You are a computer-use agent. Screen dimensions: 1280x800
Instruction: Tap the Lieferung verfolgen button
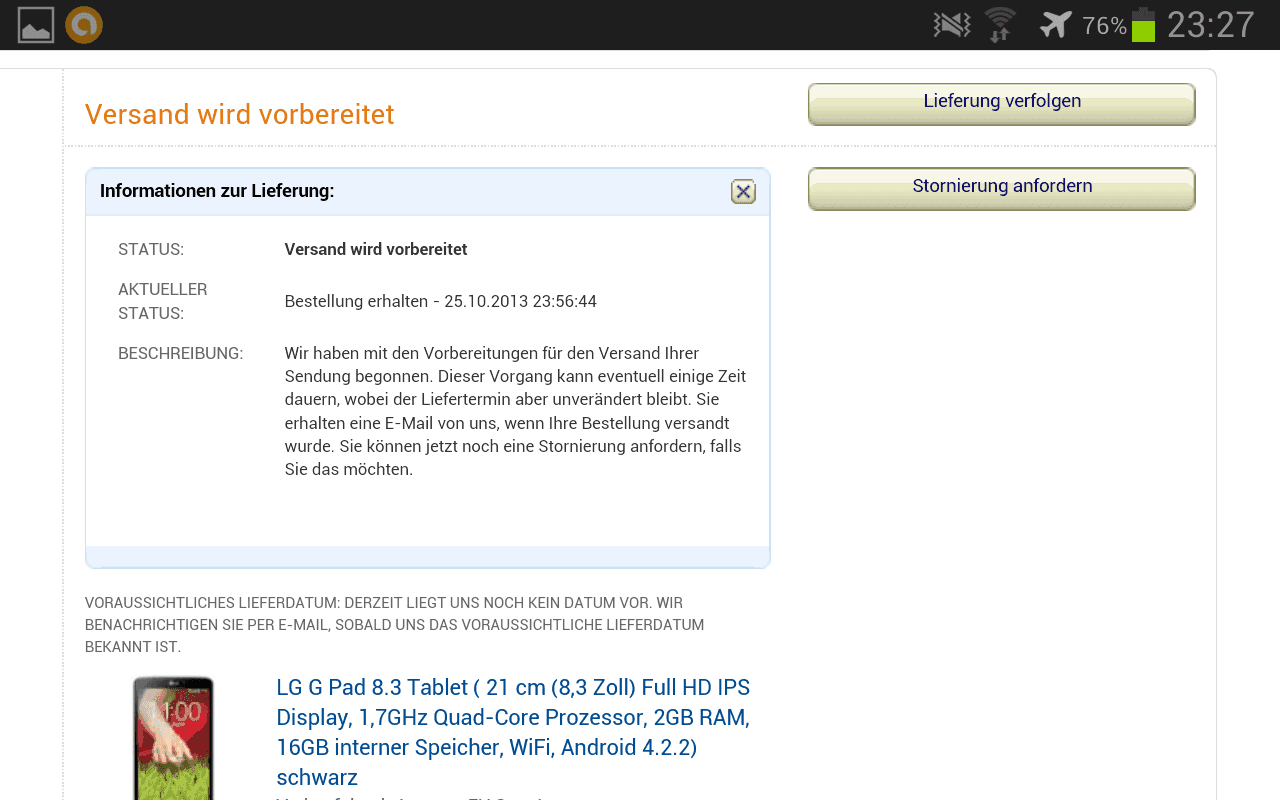[x=1001, y=104]
